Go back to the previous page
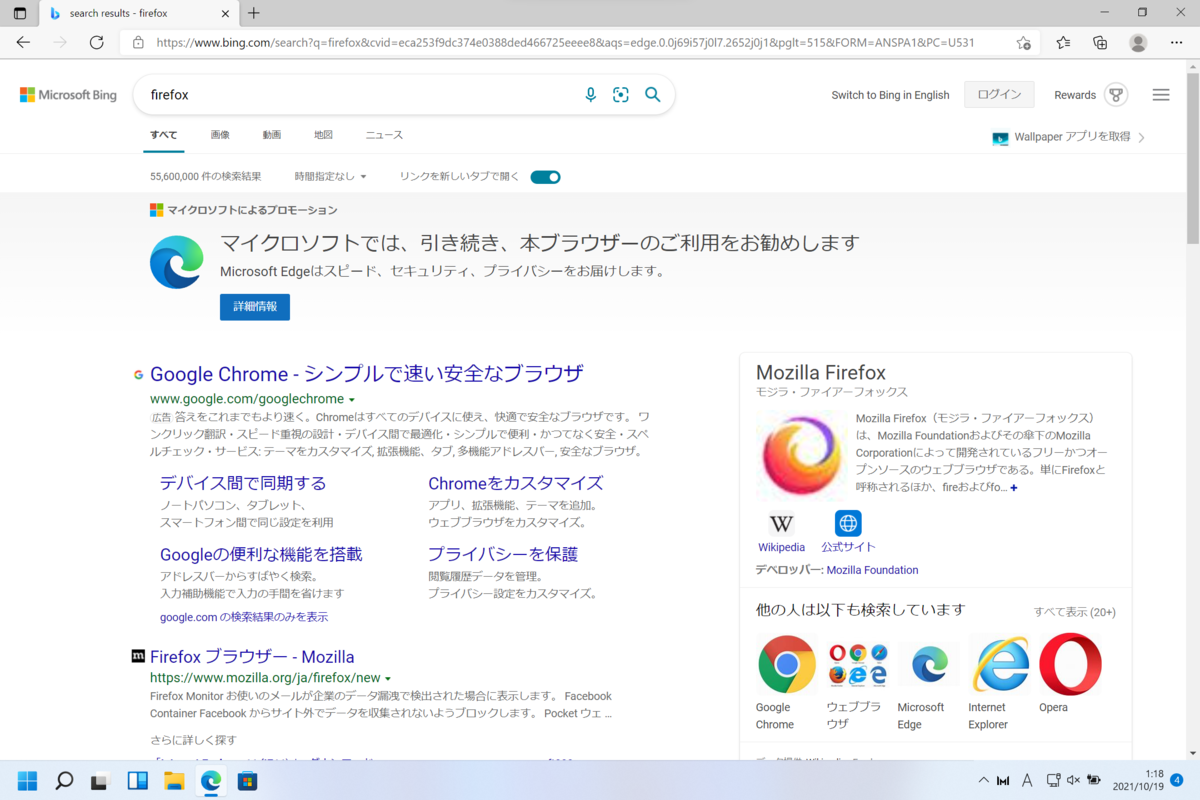 (x=23, y=42)
